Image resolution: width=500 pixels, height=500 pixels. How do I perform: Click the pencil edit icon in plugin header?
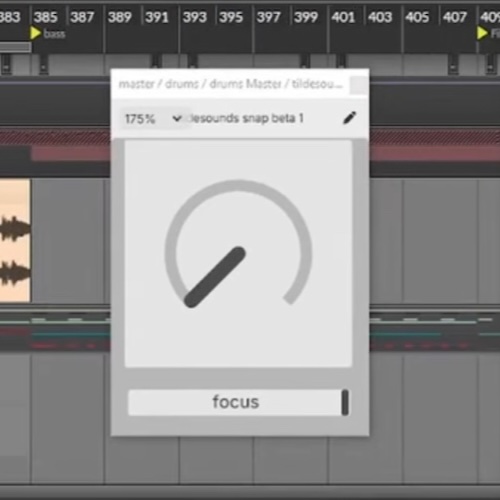coord(349,118)
